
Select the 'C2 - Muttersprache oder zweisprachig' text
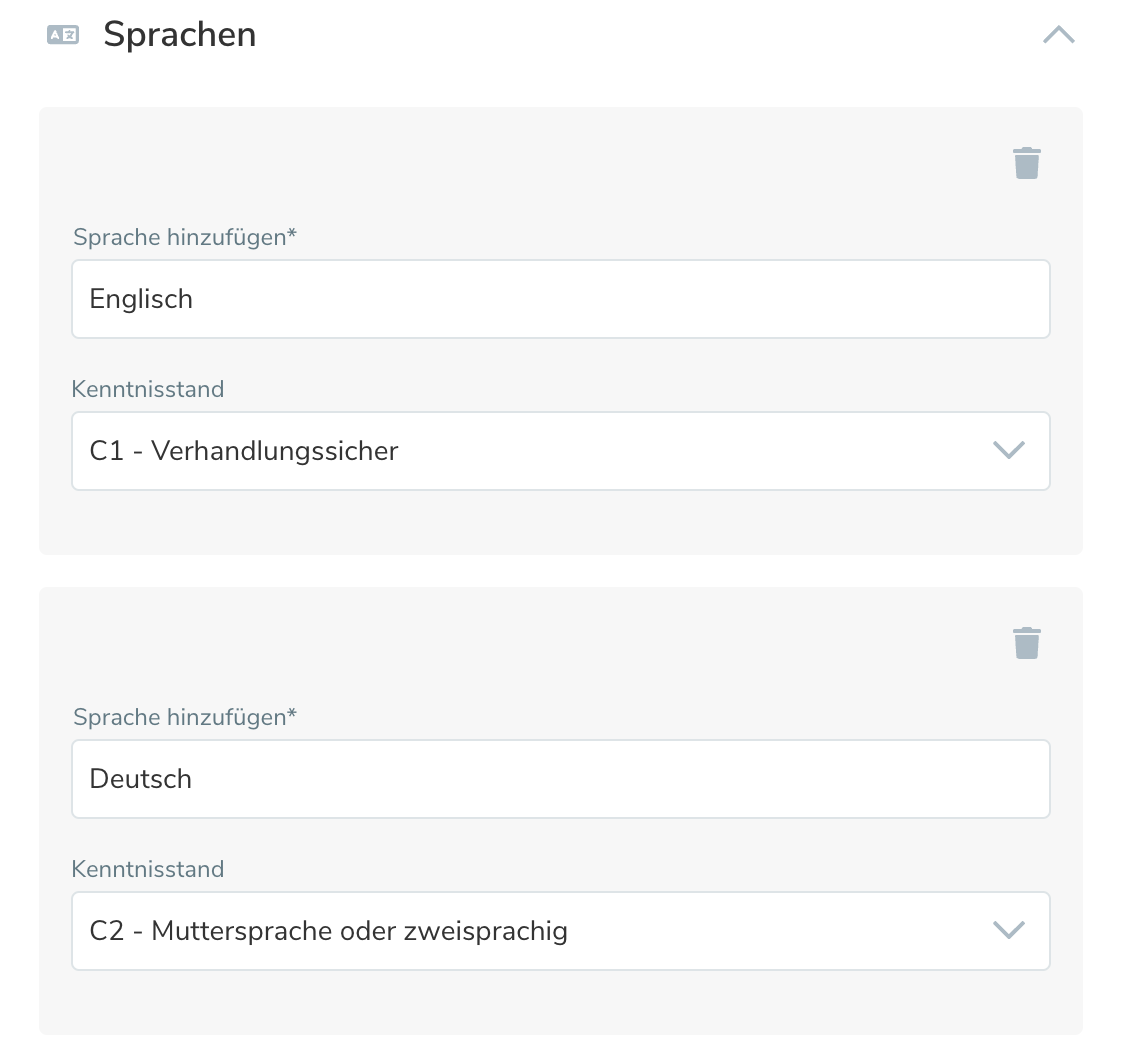(x=329, y=931)
